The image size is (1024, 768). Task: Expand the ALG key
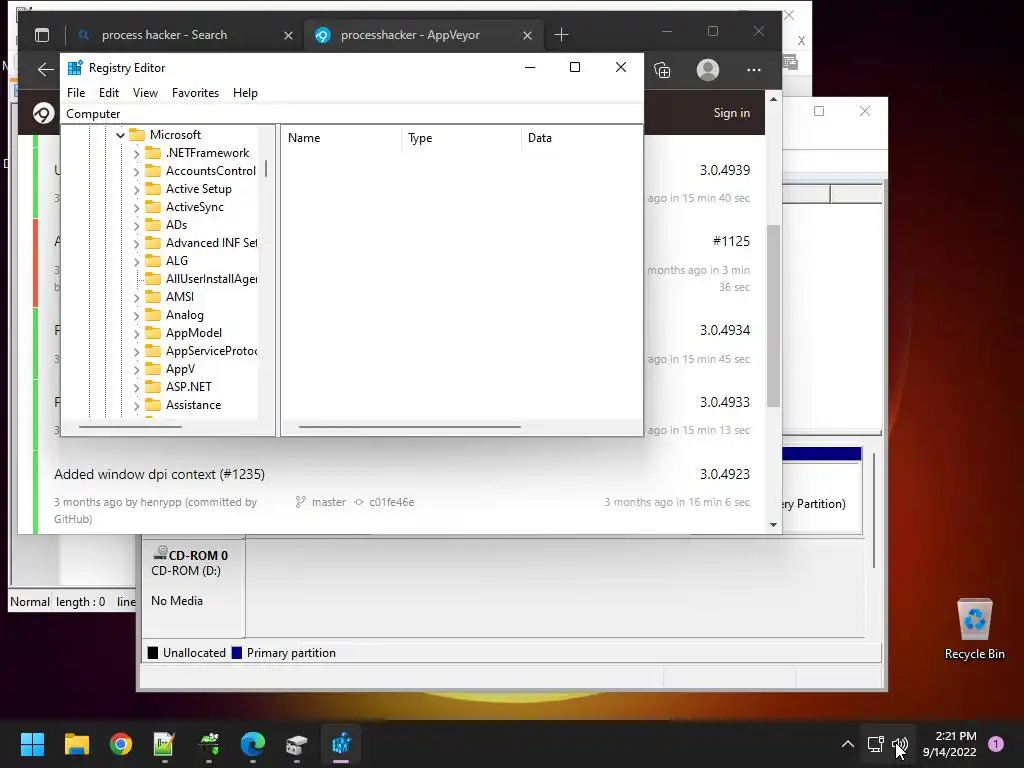(x=136, y=261)
